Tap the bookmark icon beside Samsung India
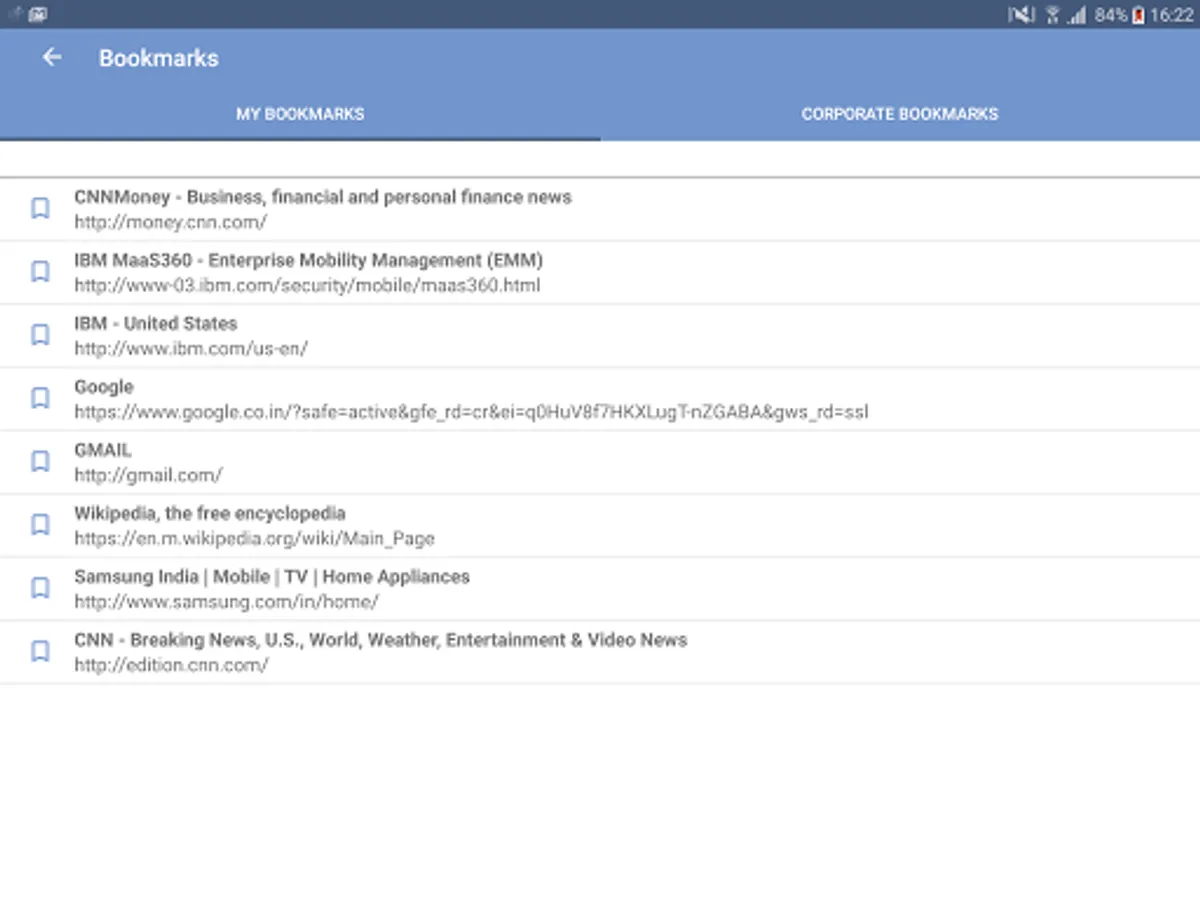The height and width of the screenshot is (900, 1200). point(40,588)
